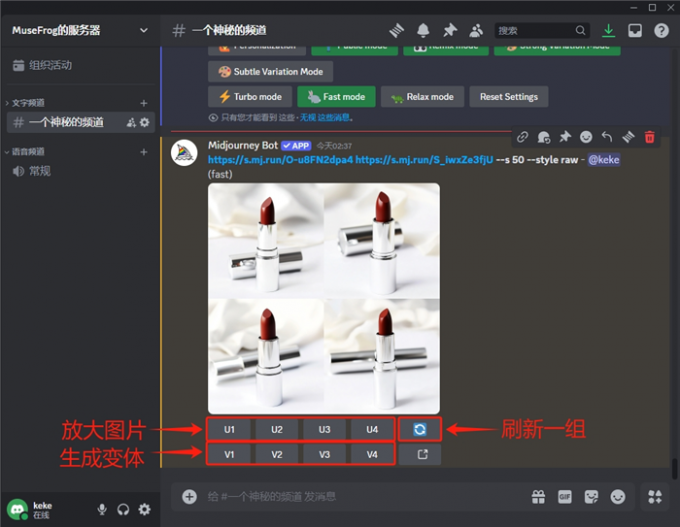Click the apps icon in message hover toolbar

[544, 137]
